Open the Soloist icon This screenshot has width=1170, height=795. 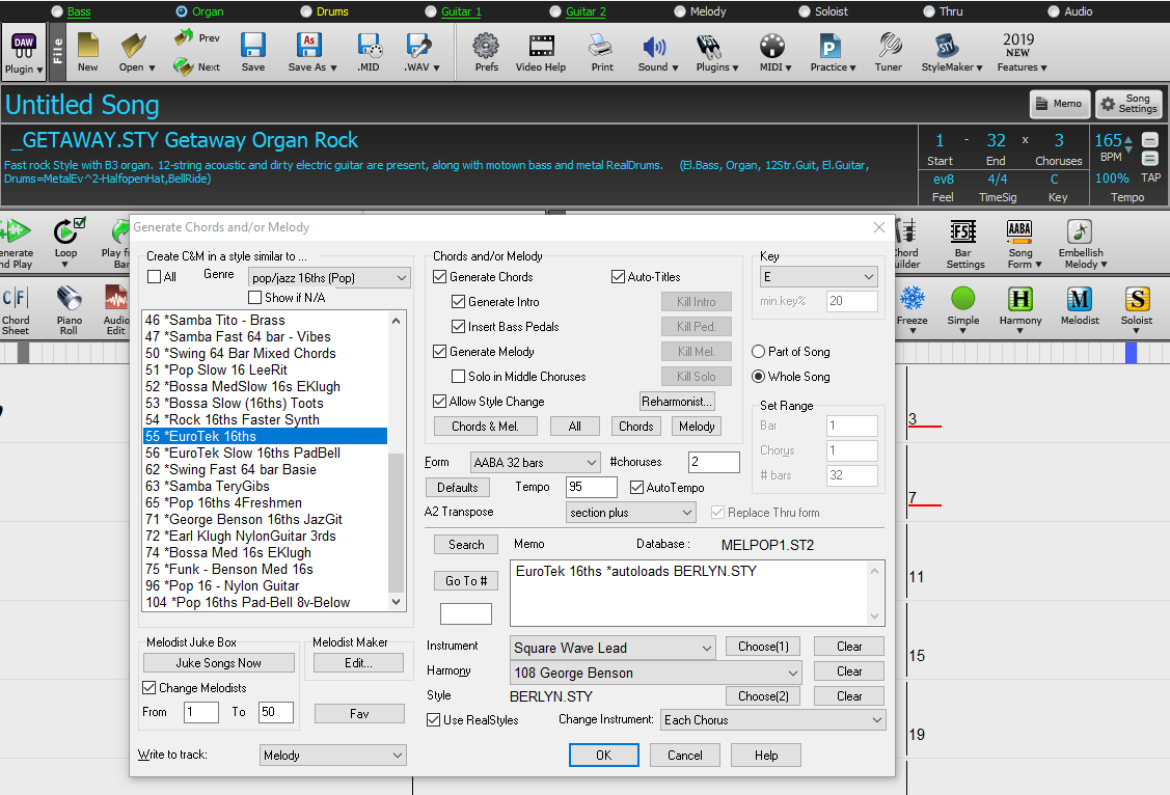(1136, 305)
